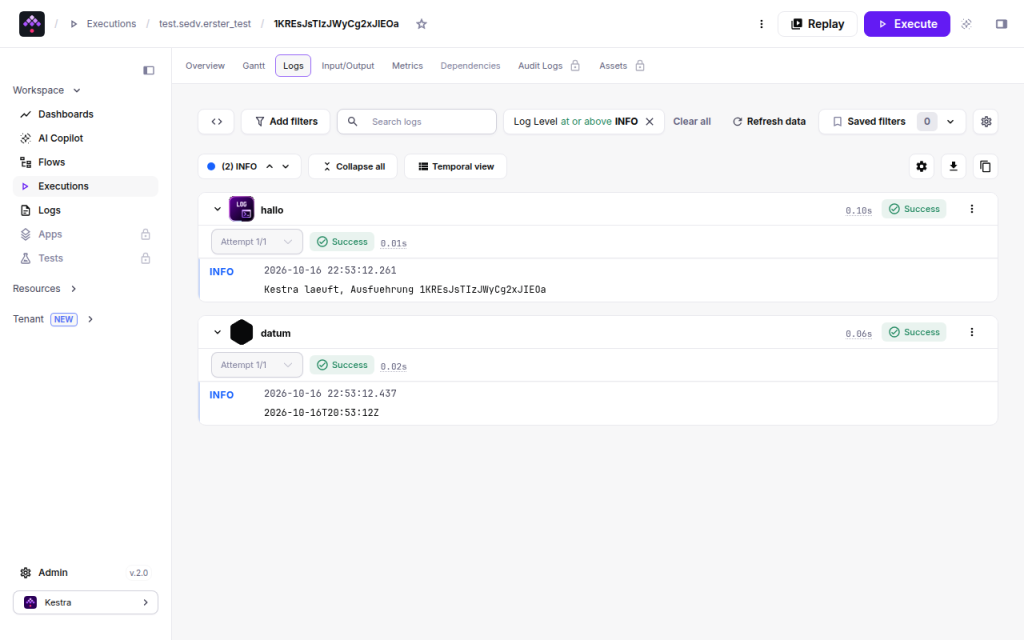Toggle the right side panel icon

pyautogui.click(x=1001, y=24)
